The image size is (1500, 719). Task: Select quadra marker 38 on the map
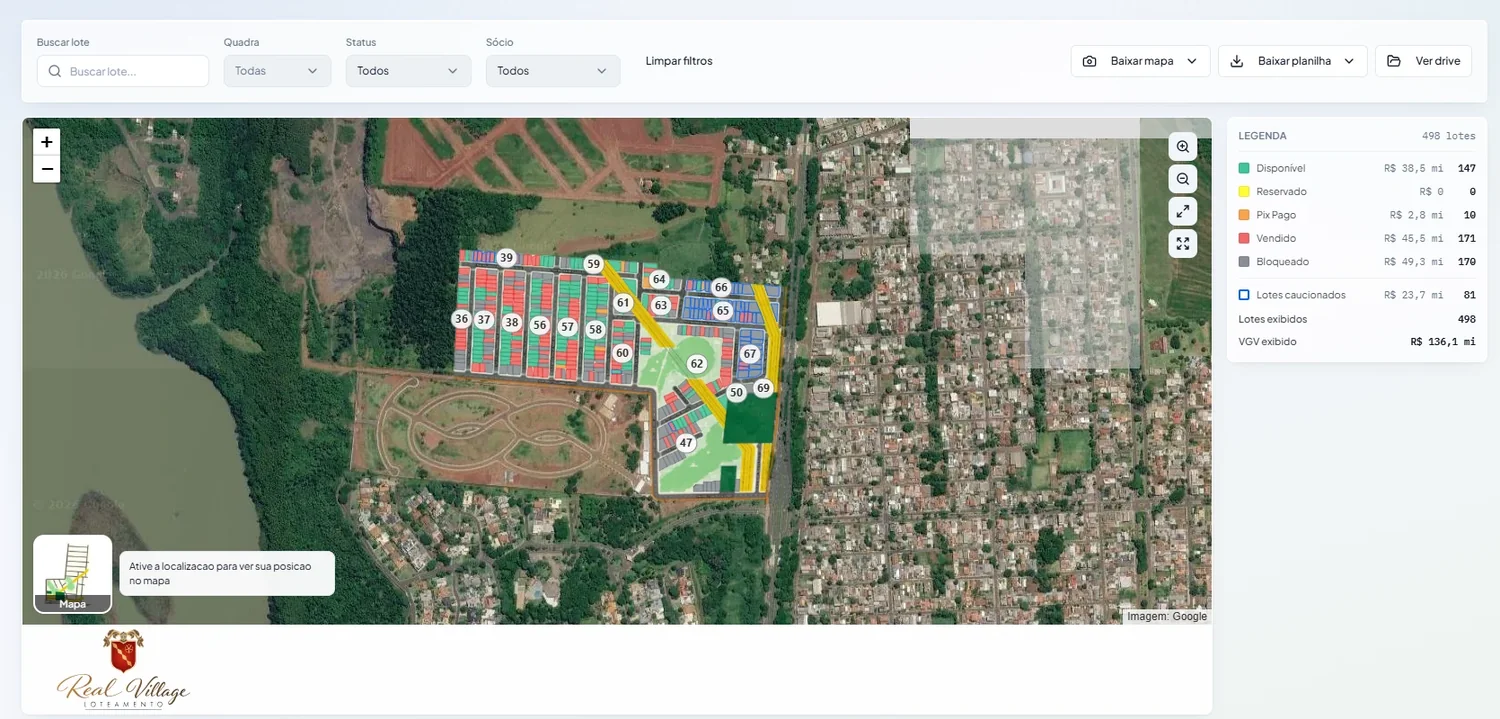[512, 322]
